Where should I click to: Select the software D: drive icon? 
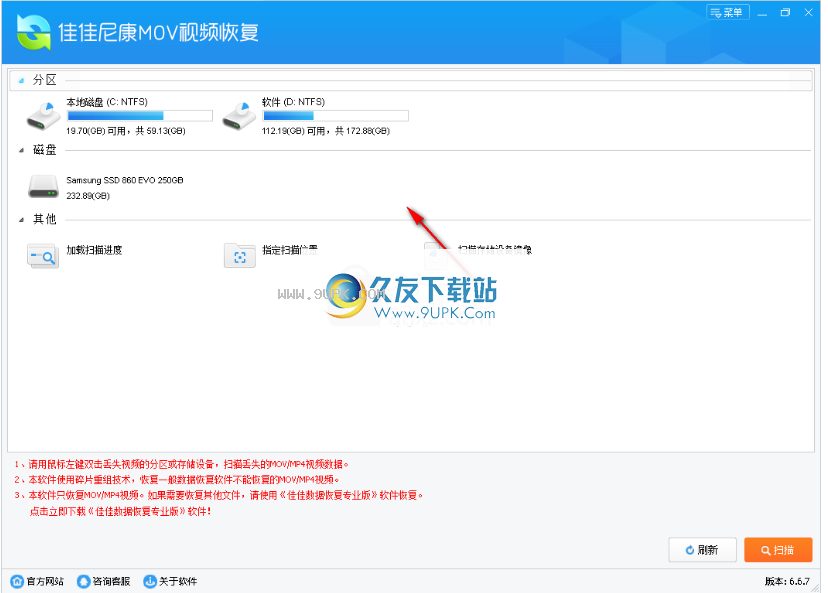click(x=239, y=117)
